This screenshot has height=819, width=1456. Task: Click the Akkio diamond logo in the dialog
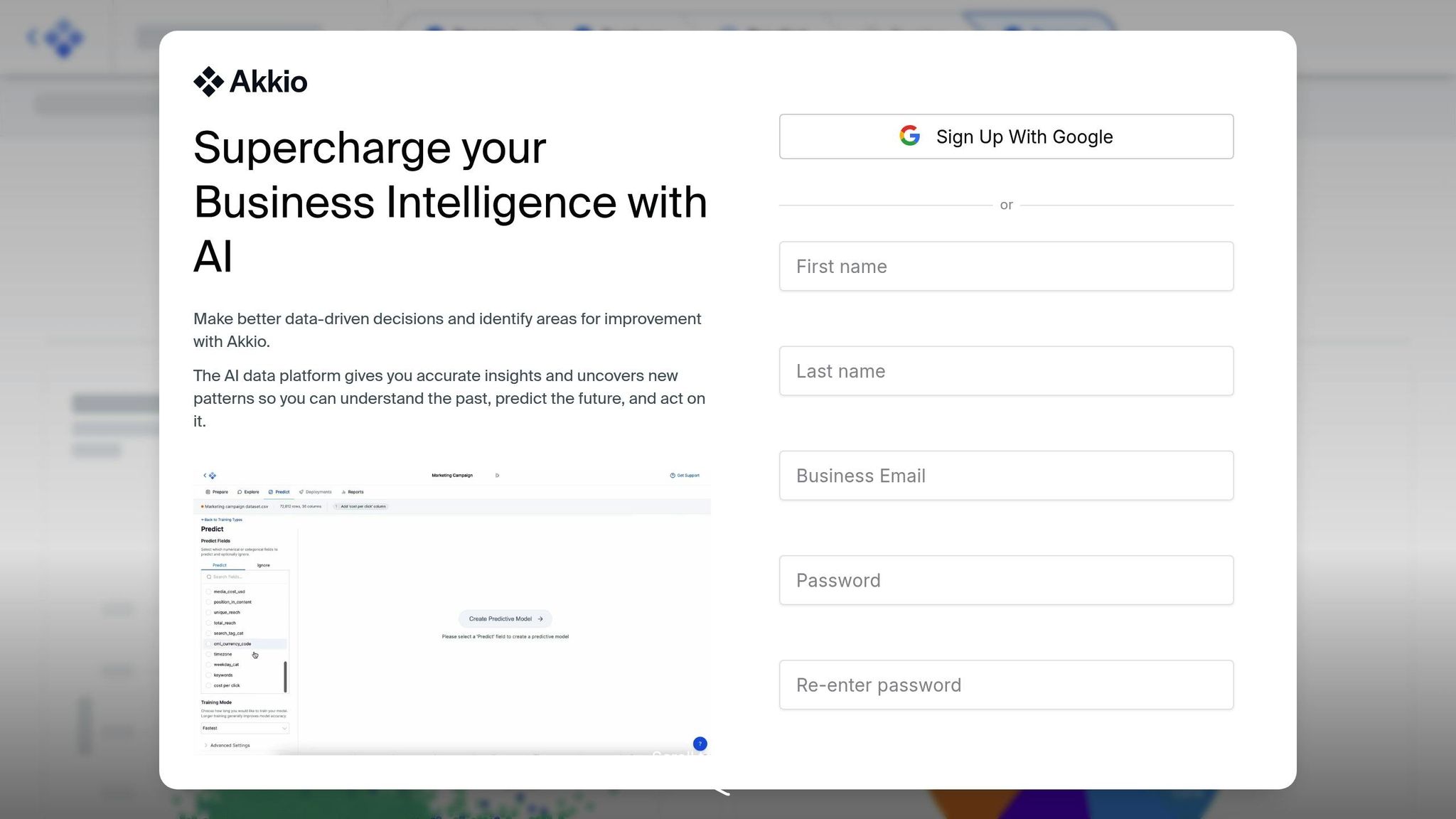pyautogui.click(x=208, y=82)
